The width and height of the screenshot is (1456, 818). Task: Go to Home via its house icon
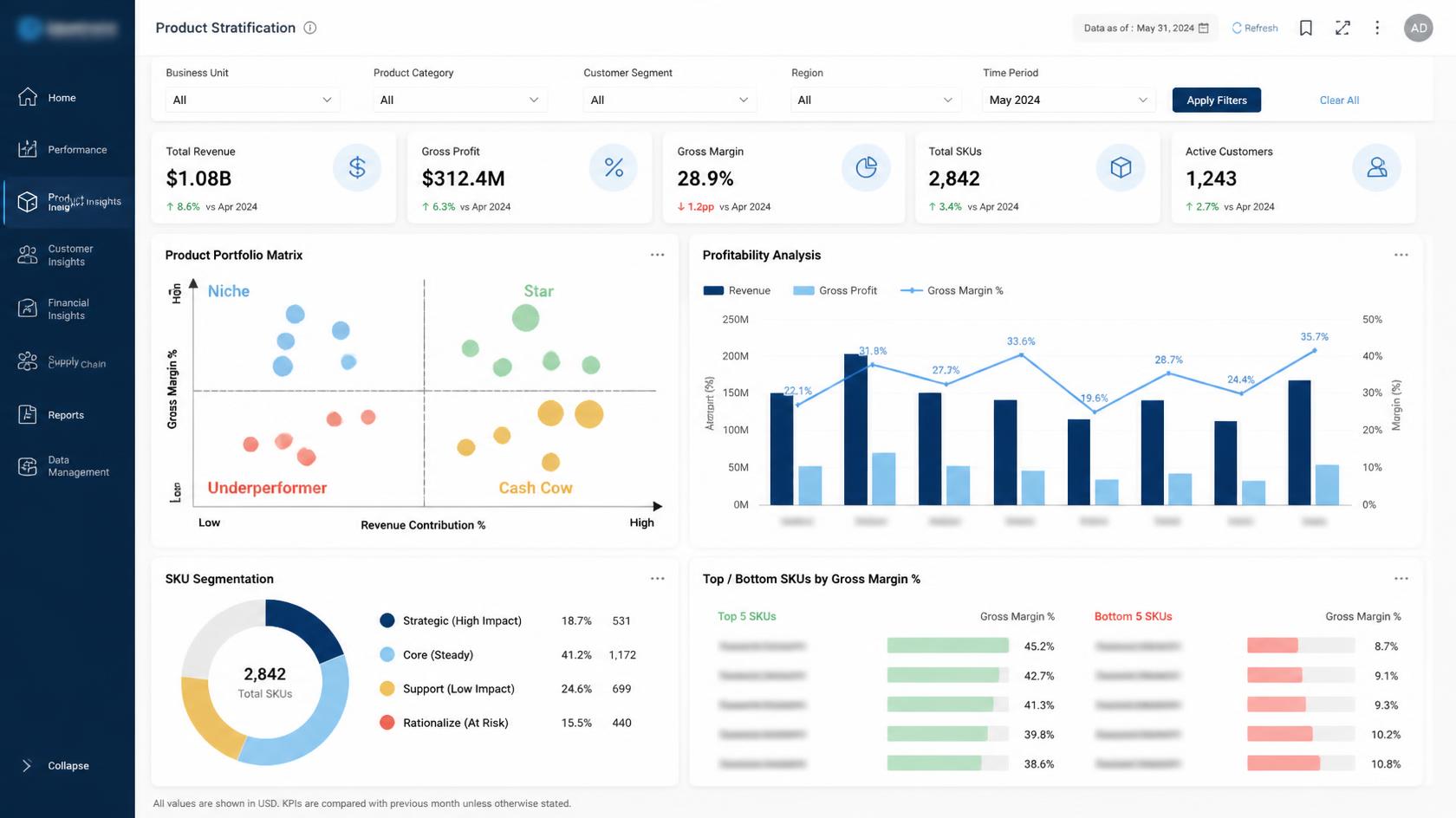coord(28,97)
